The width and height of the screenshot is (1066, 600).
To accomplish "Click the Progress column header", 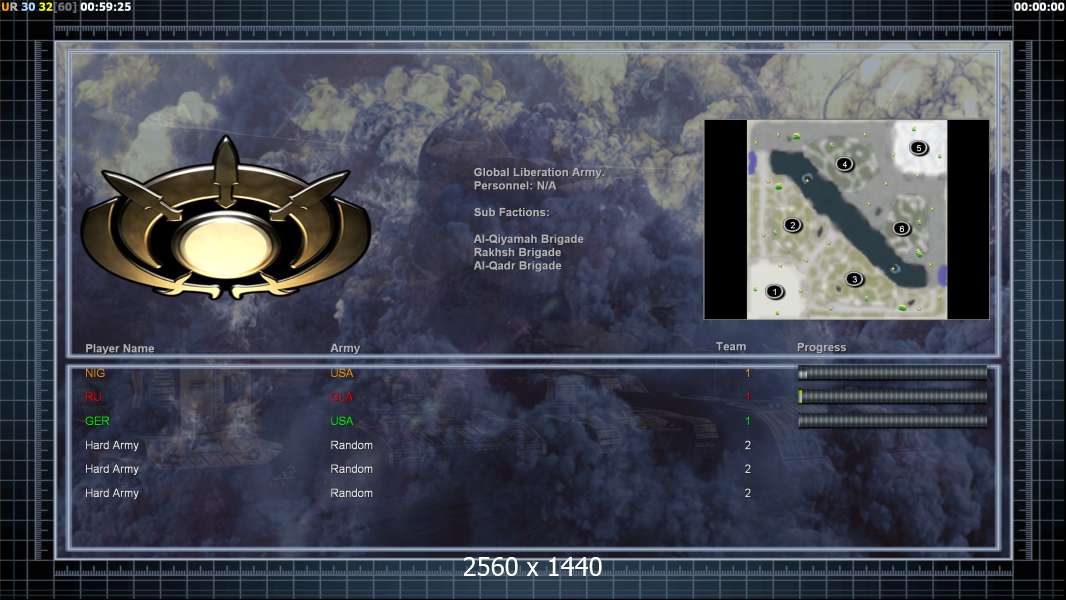I will point(821,347).
